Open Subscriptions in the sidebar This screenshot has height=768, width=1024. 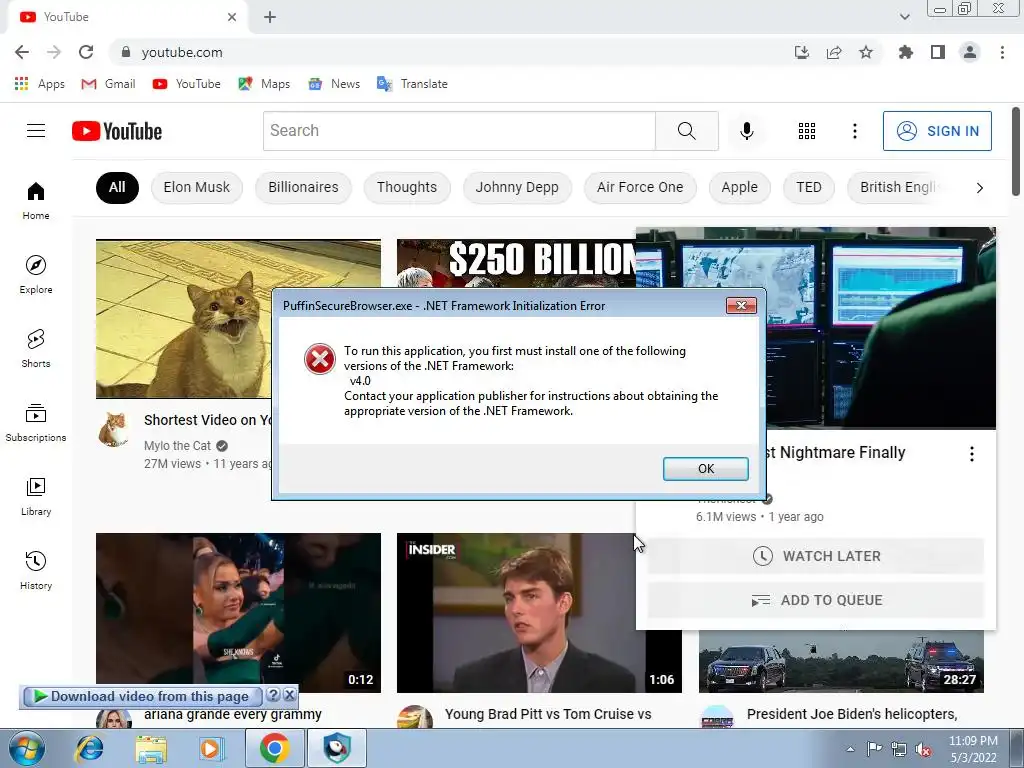(36, 423)
